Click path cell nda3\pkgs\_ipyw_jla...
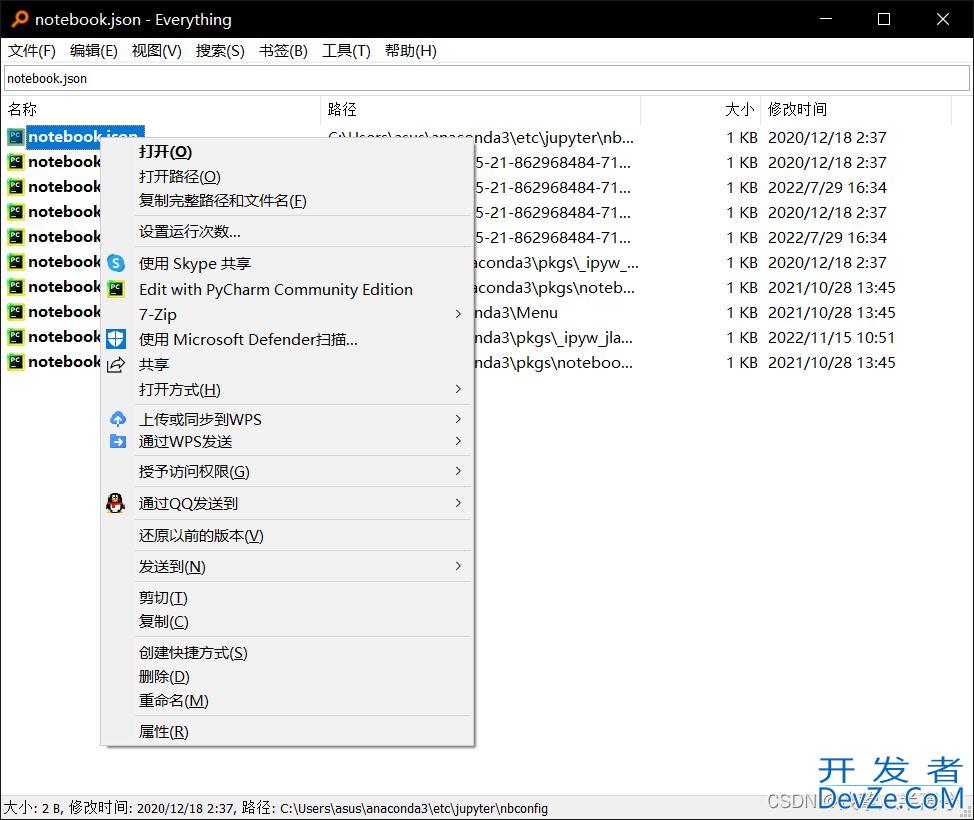 553,338
